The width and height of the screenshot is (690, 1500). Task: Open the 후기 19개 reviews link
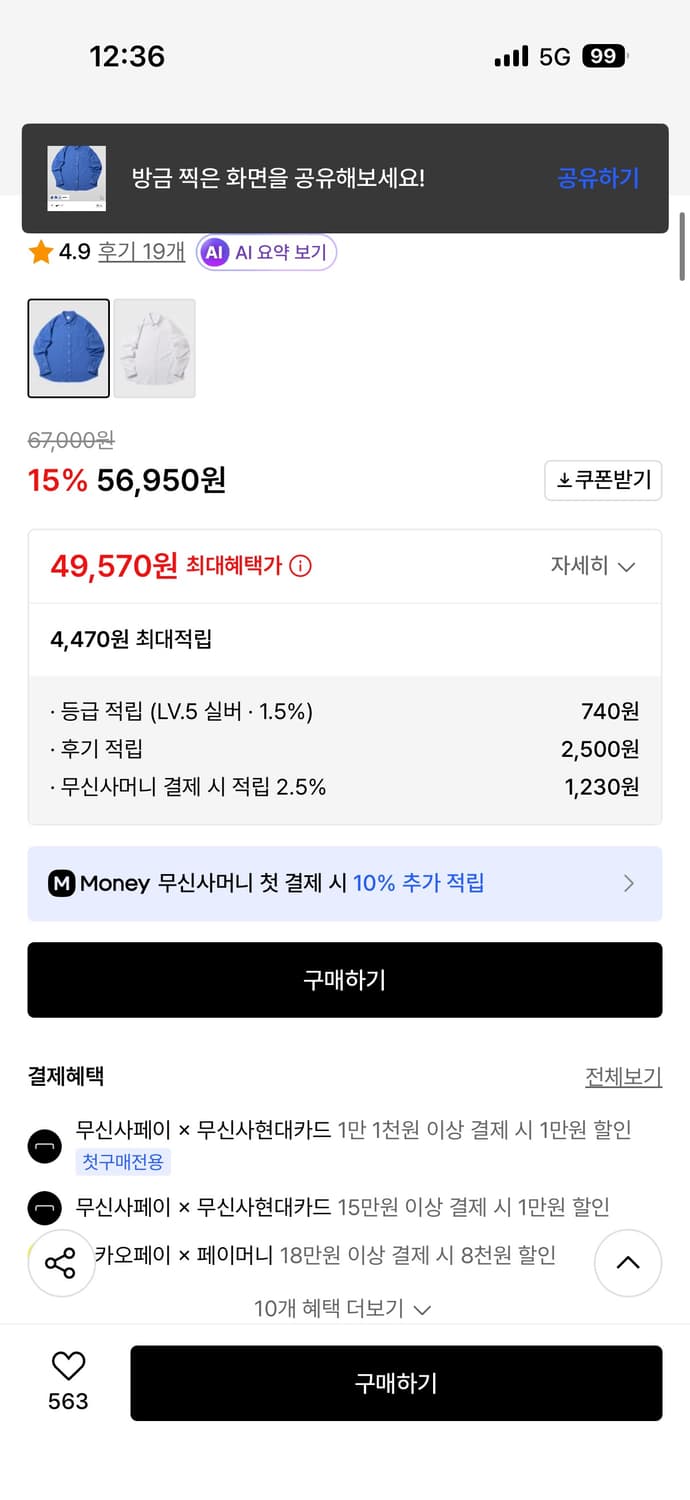(140, 253)
